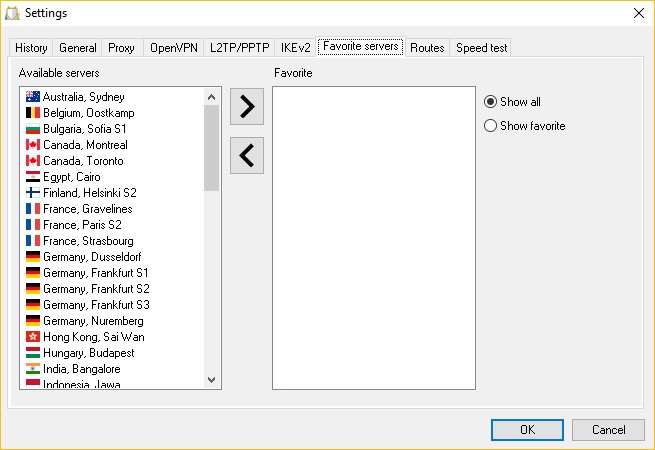Click the Finland flag icon
The height and width of the screenshot is (450, 655).
33,193
